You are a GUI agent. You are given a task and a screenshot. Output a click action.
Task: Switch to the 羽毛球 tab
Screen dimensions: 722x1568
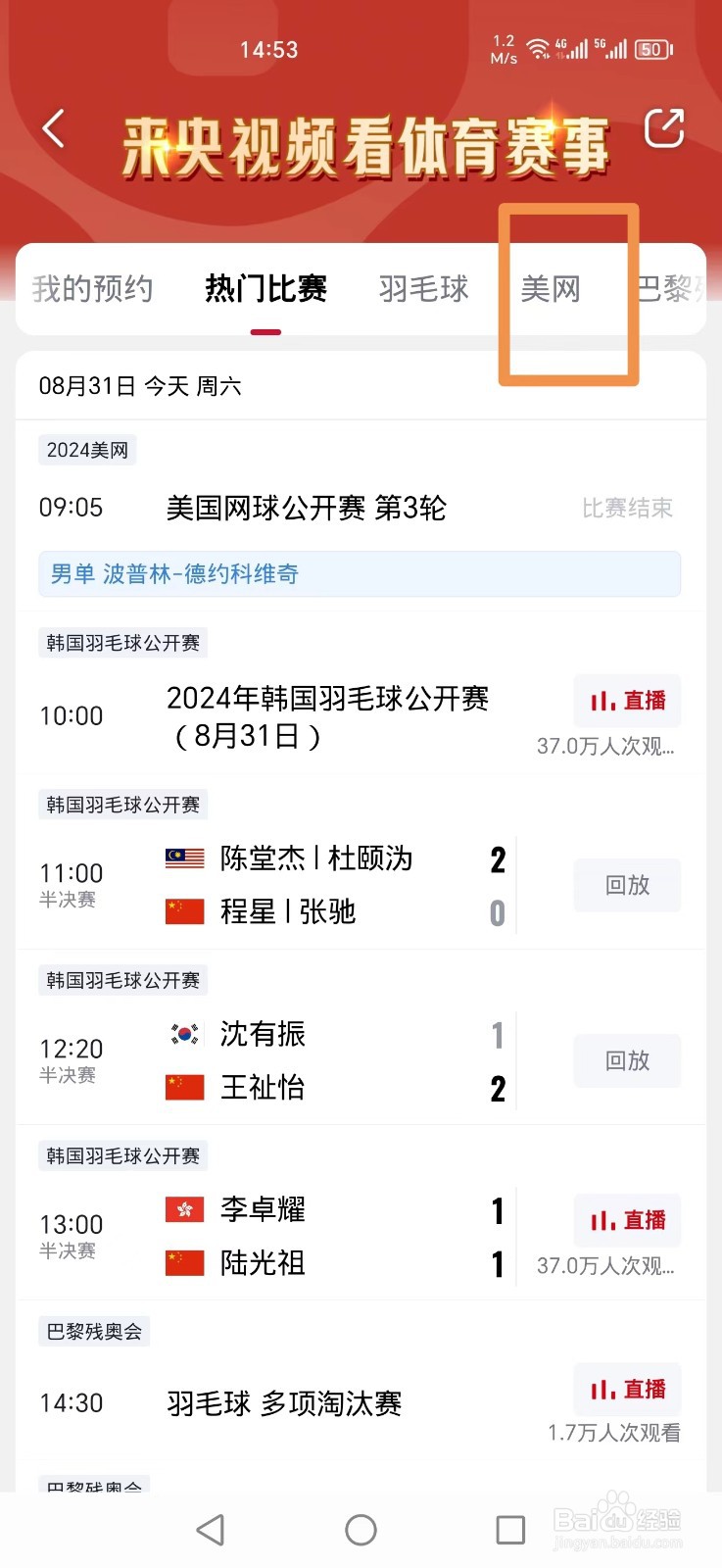click(423, 289)
